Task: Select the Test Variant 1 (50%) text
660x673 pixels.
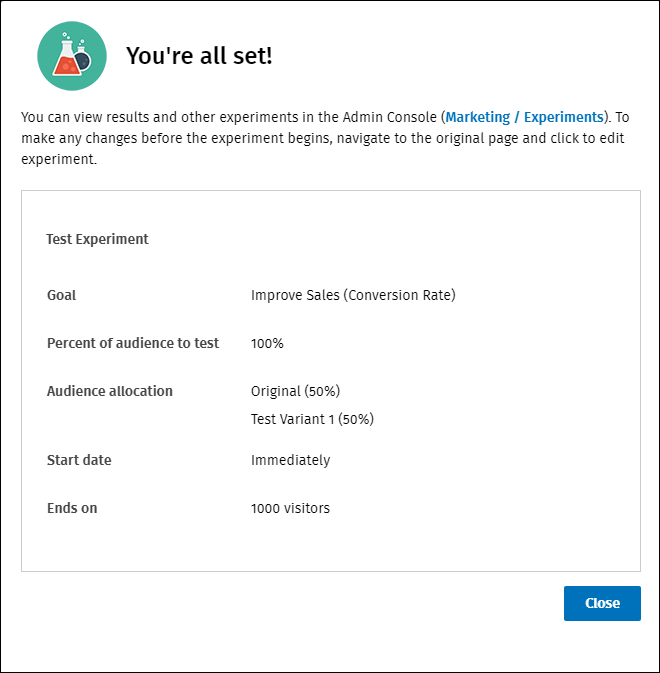Action: click(x=312, y=419)
